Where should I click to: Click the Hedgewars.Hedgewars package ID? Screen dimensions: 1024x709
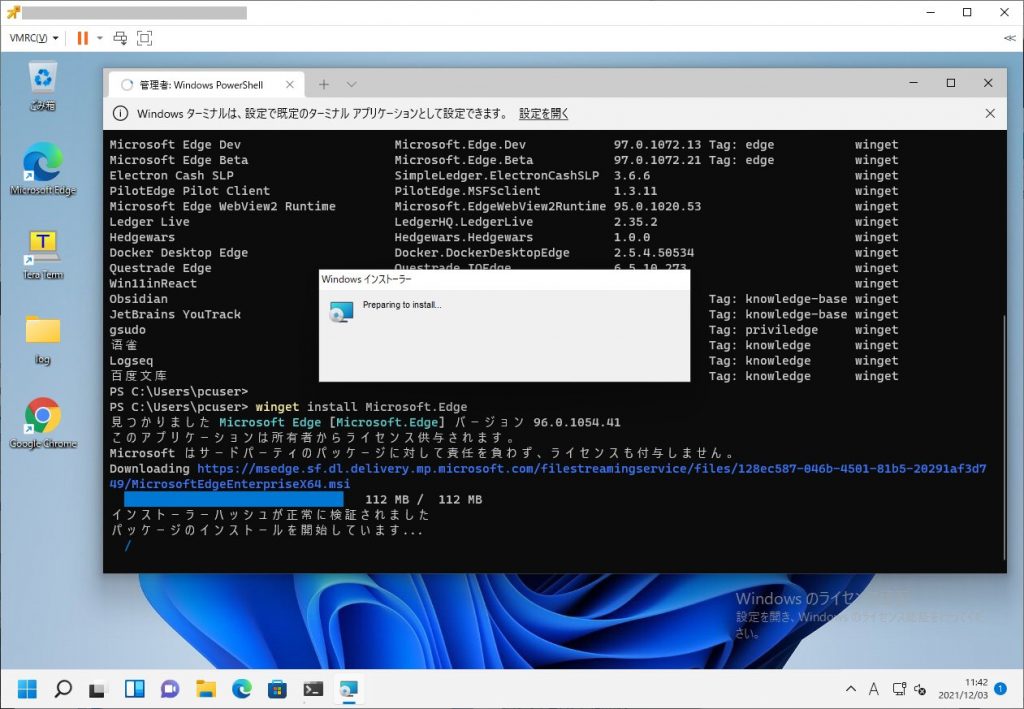point(463,237)
